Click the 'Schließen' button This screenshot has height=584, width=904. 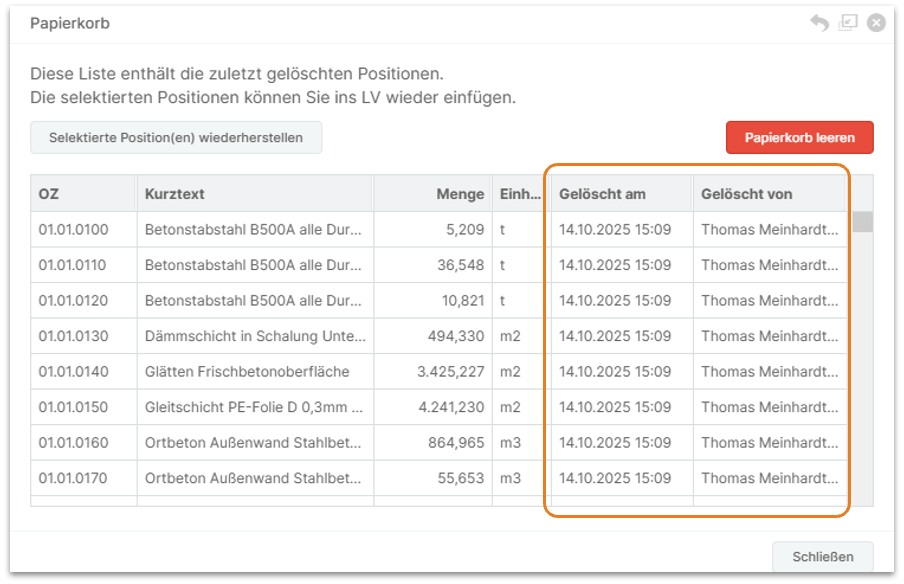(822, 557)
